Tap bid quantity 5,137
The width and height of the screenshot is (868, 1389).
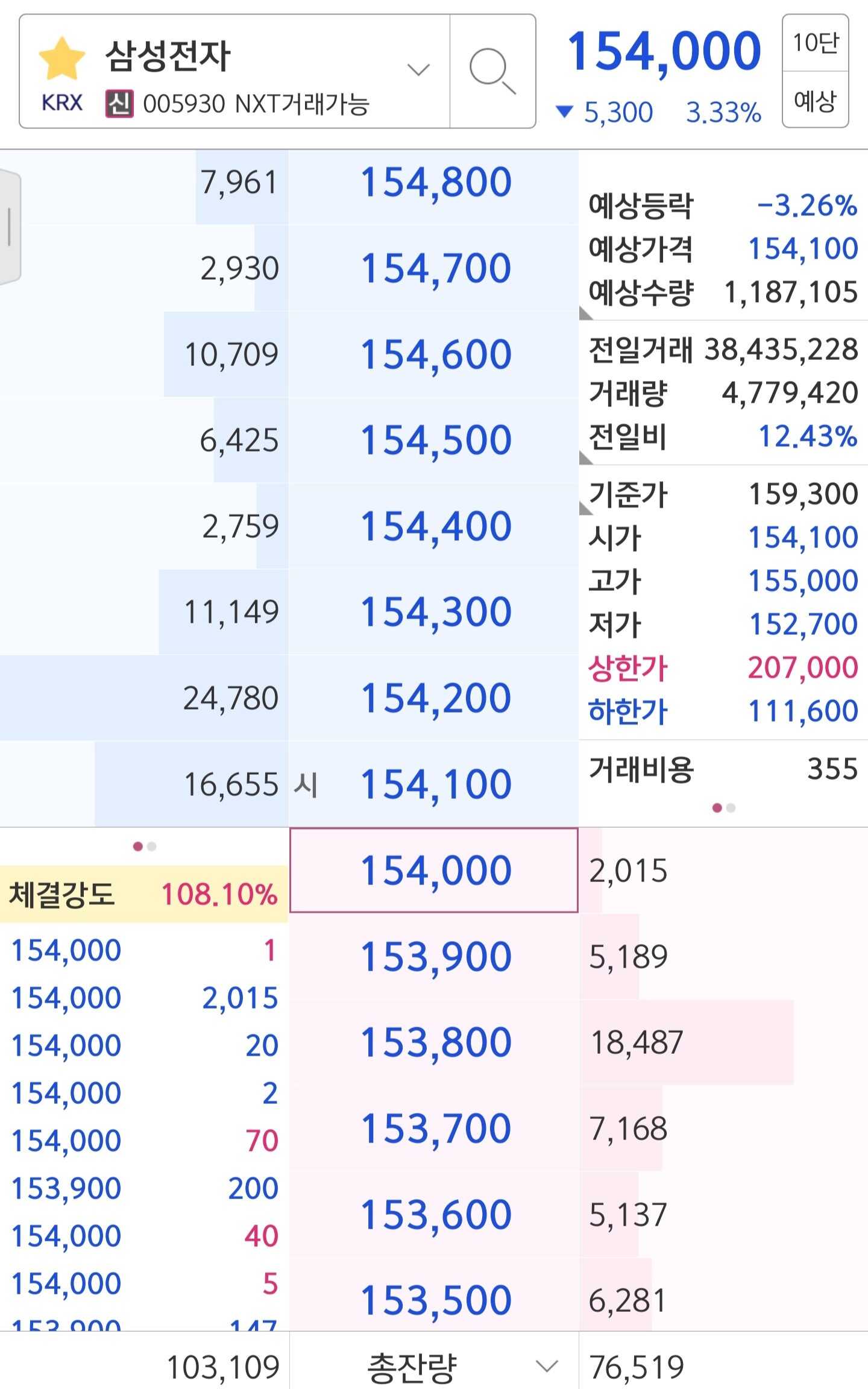point(628,1215)
